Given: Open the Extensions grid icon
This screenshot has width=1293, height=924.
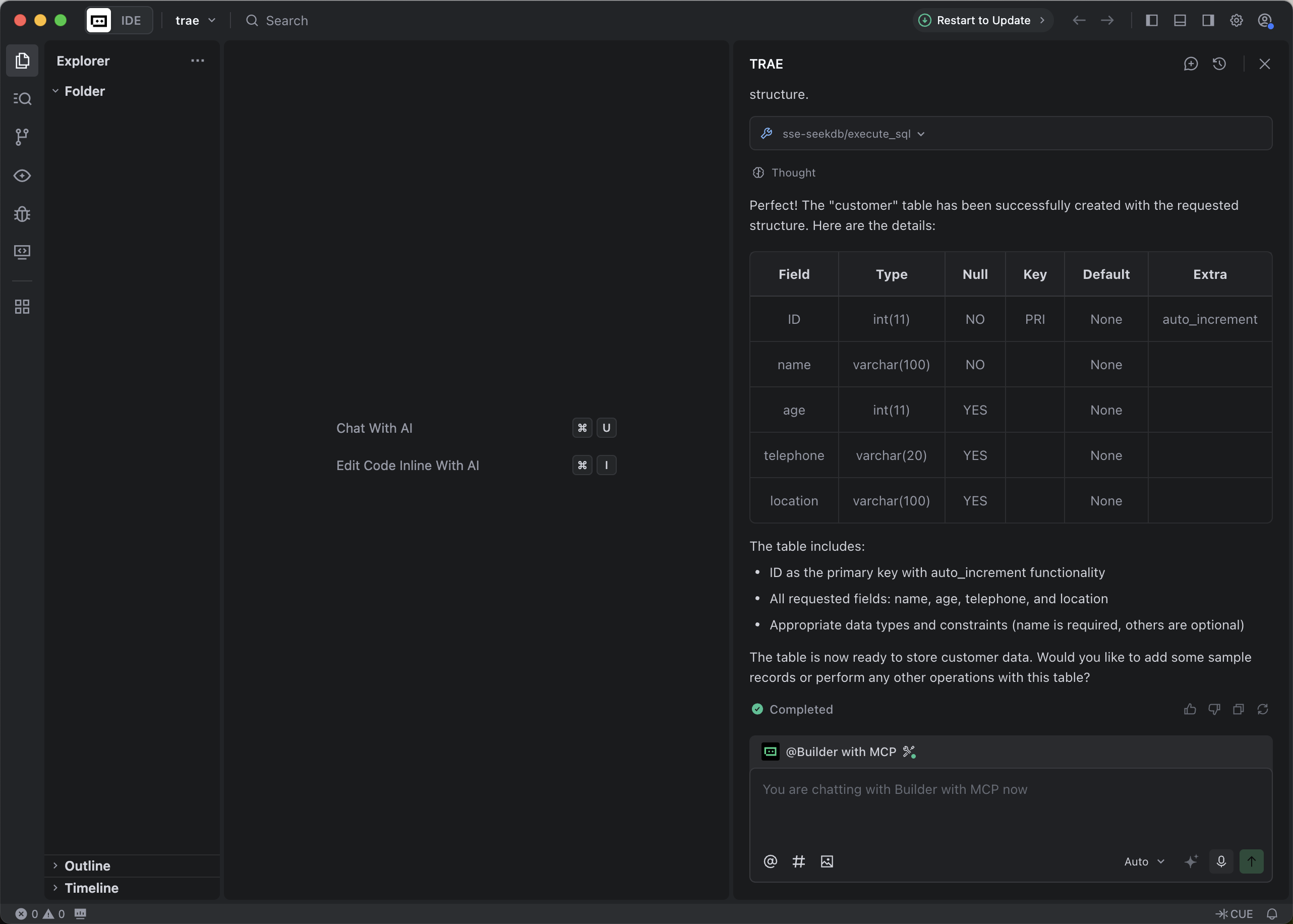Looking at the screenshot, I should click(22, 307).
